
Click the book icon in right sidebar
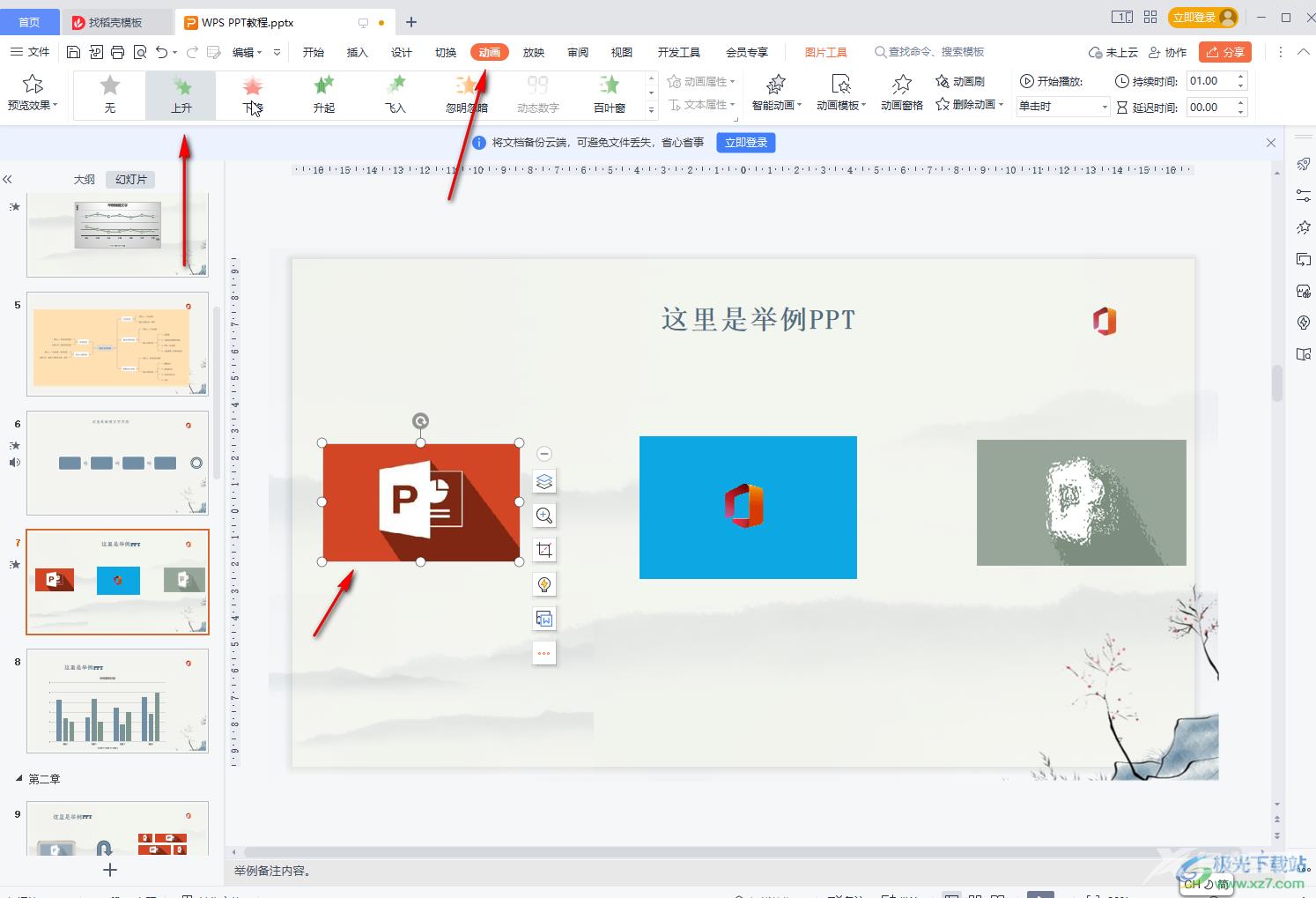click(1304, 354)
